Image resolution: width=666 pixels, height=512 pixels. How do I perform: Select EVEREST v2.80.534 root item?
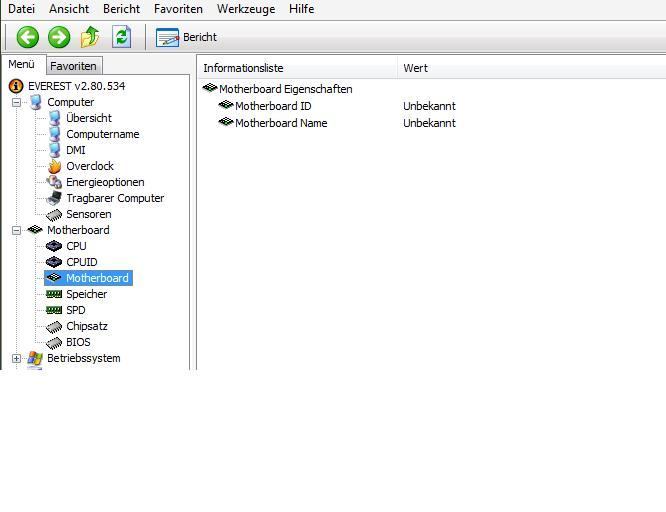[76, 86]
